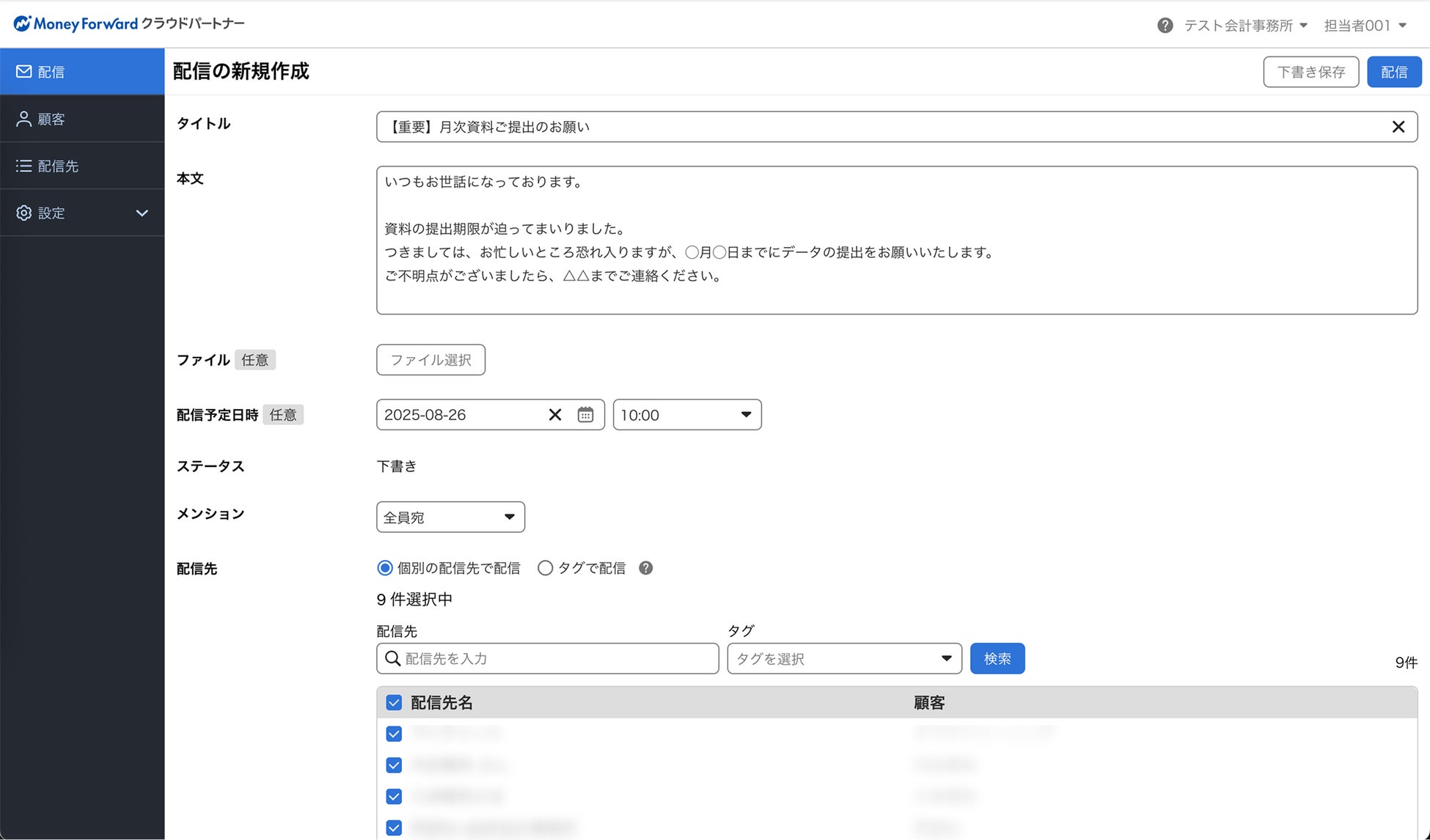Click the help question mark icon in header

pyautogui.click(x=1165, y=26)
